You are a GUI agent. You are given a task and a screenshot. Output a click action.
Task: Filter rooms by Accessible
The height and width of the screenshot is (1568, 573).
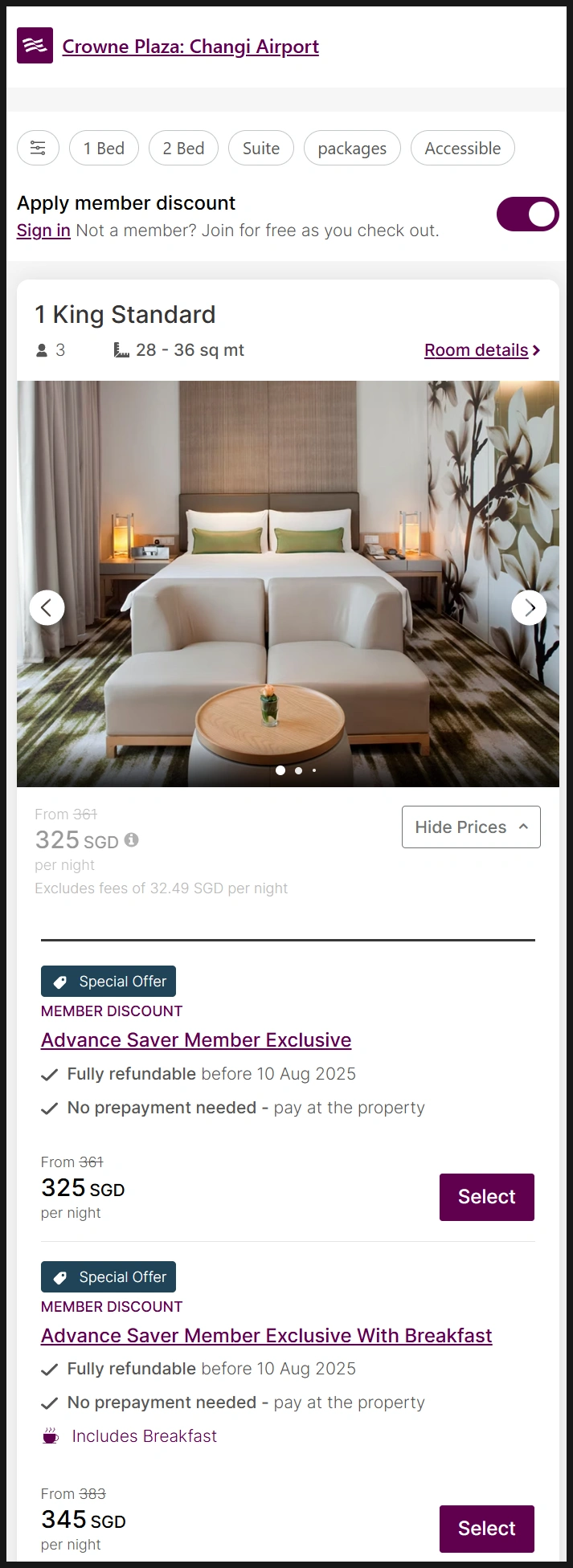(463, 148)
